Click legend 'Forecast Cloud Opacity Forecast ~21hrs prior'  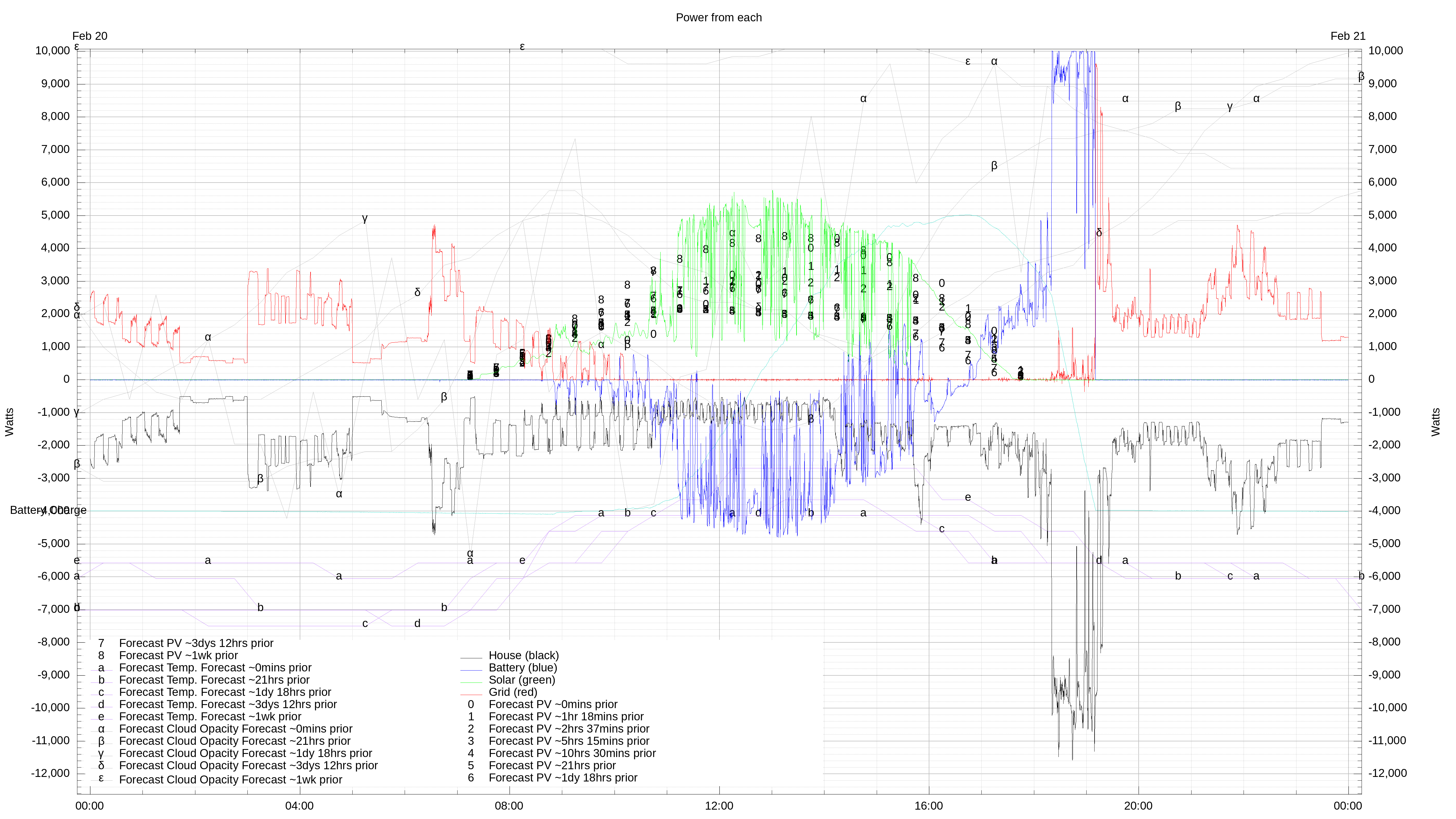[x=235, y=741]
